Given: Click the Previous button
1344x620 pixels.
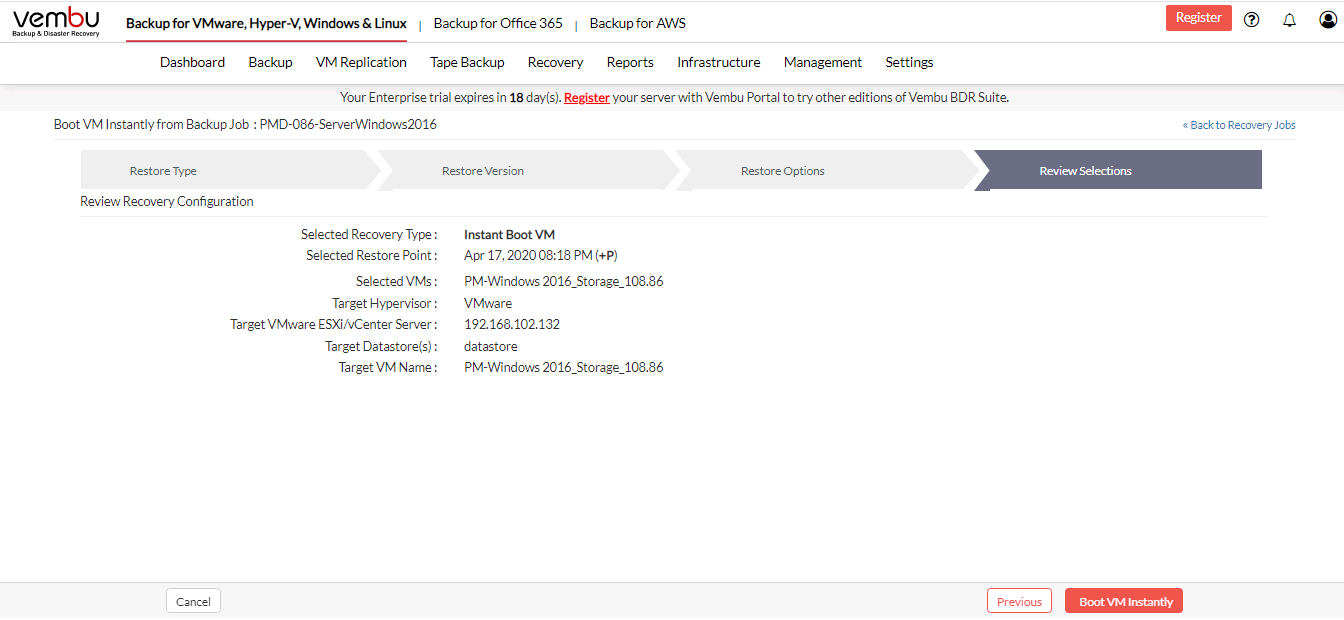Looking at the screenshot, I should (1019, 601).
